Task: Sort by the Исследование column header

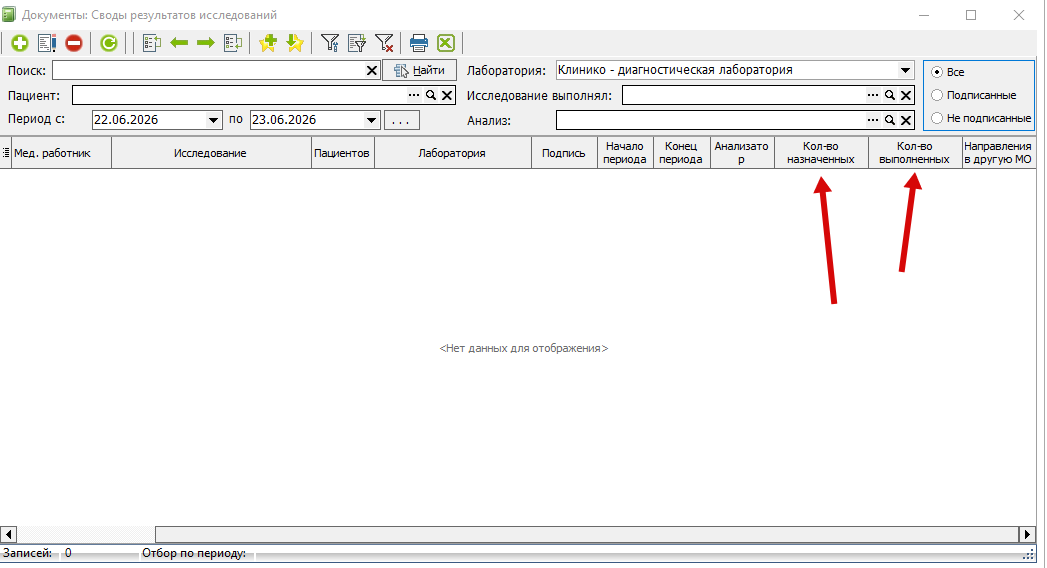Action: click(x=211, y=153)
